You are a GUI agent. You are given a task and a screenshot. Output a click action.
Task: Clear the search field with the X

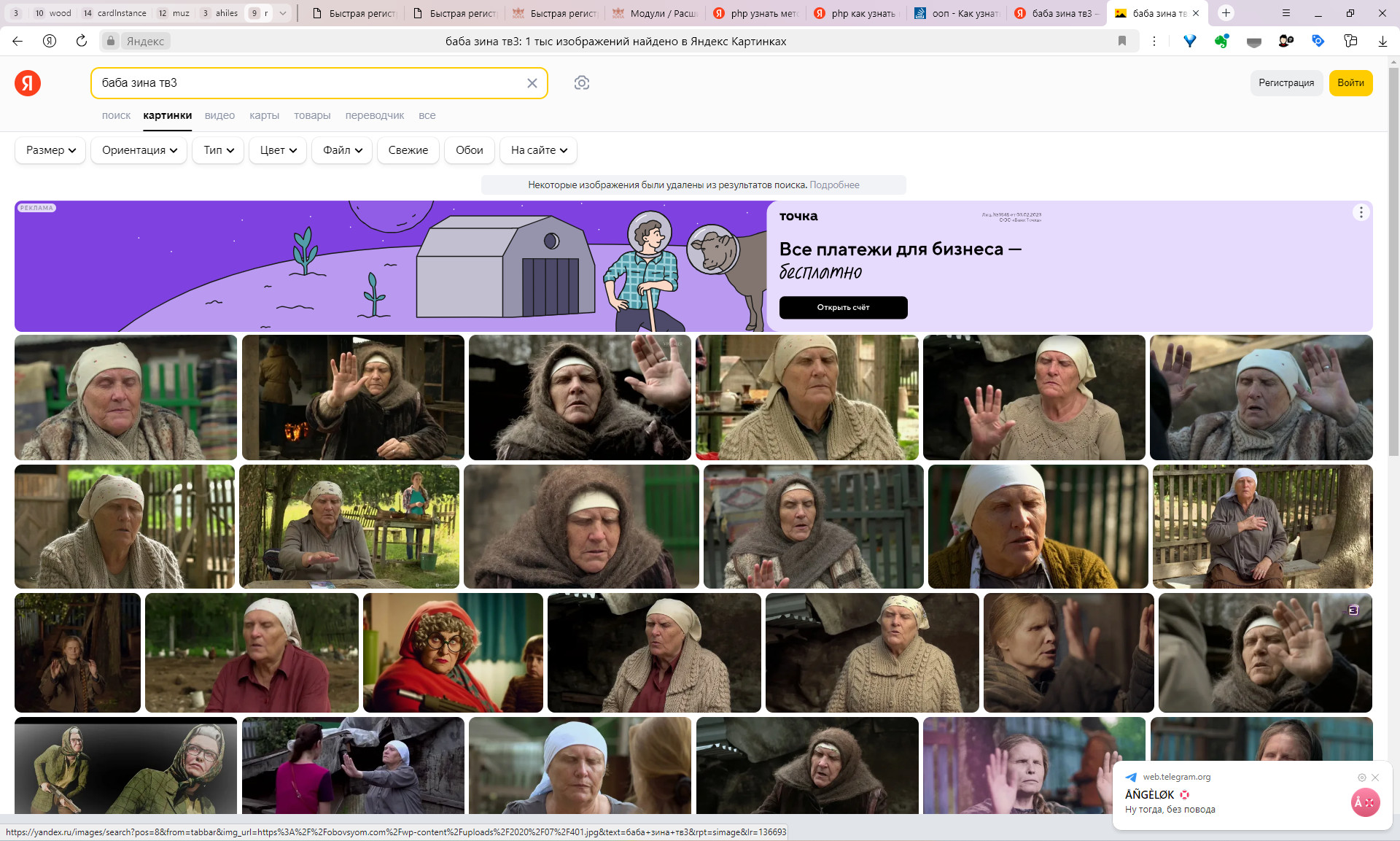tap(532, 83)
